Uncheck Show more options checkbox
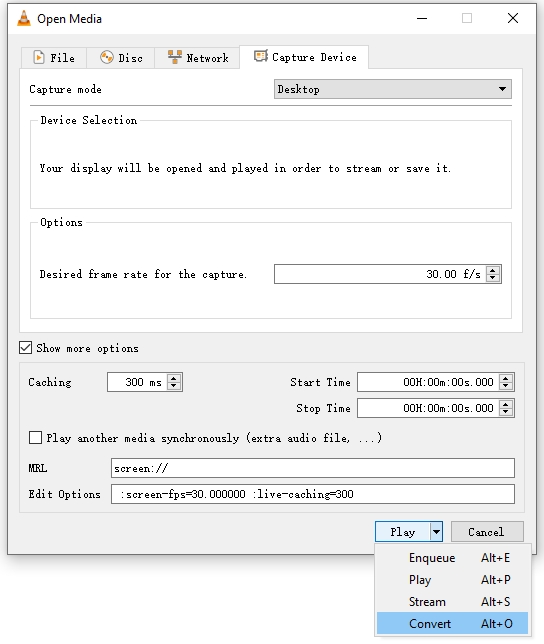Viewport: 544px width, 644px height. coord(25,348)
